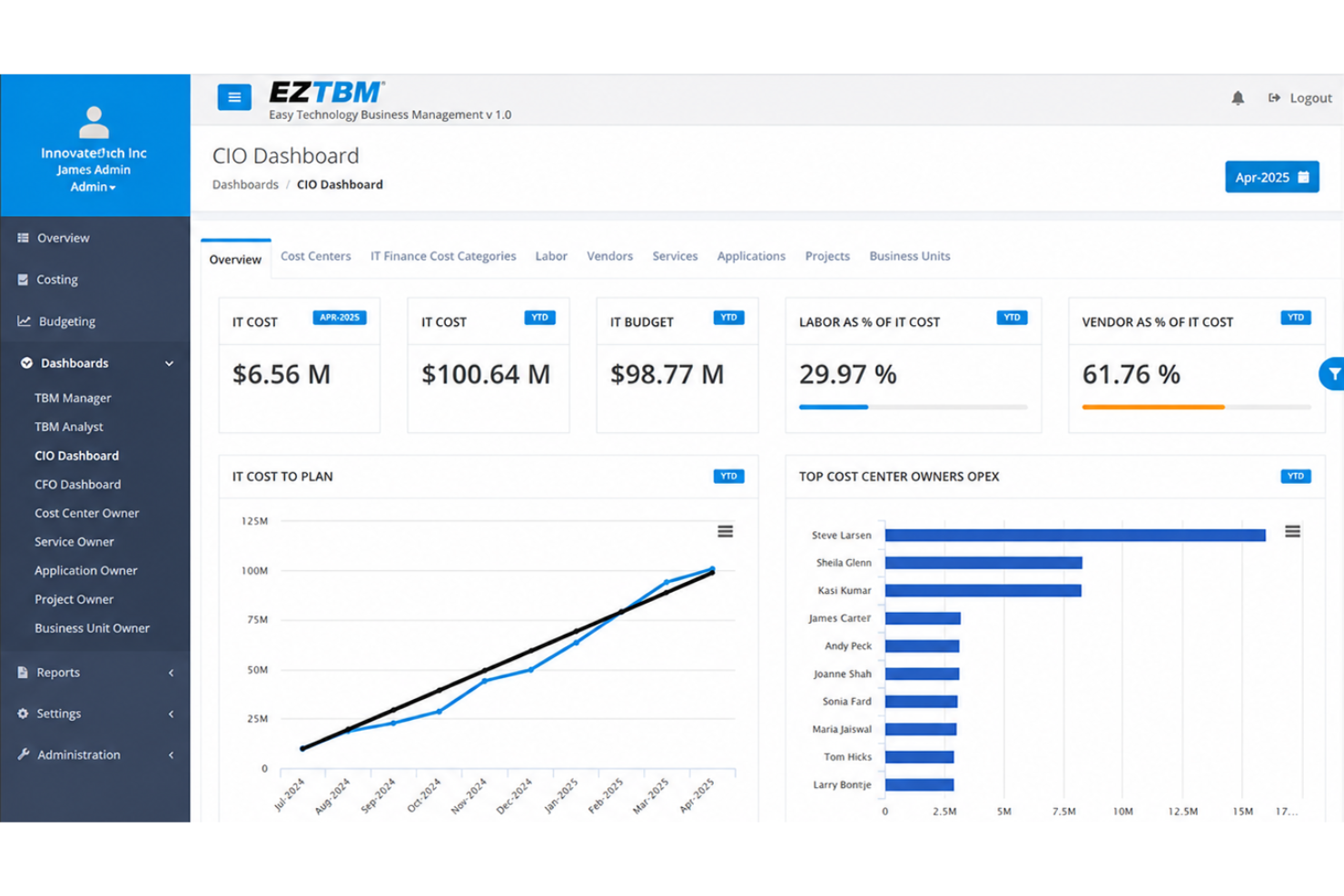Switch to the Projects tab
Viewport: 1344px width, 896px height.
click(x=827, y=256)
